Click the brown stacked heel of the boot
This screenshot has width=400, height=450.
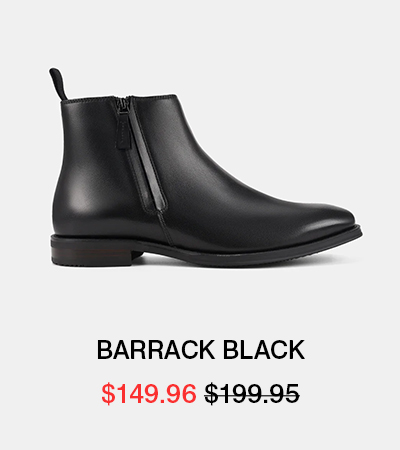(92, 257)
